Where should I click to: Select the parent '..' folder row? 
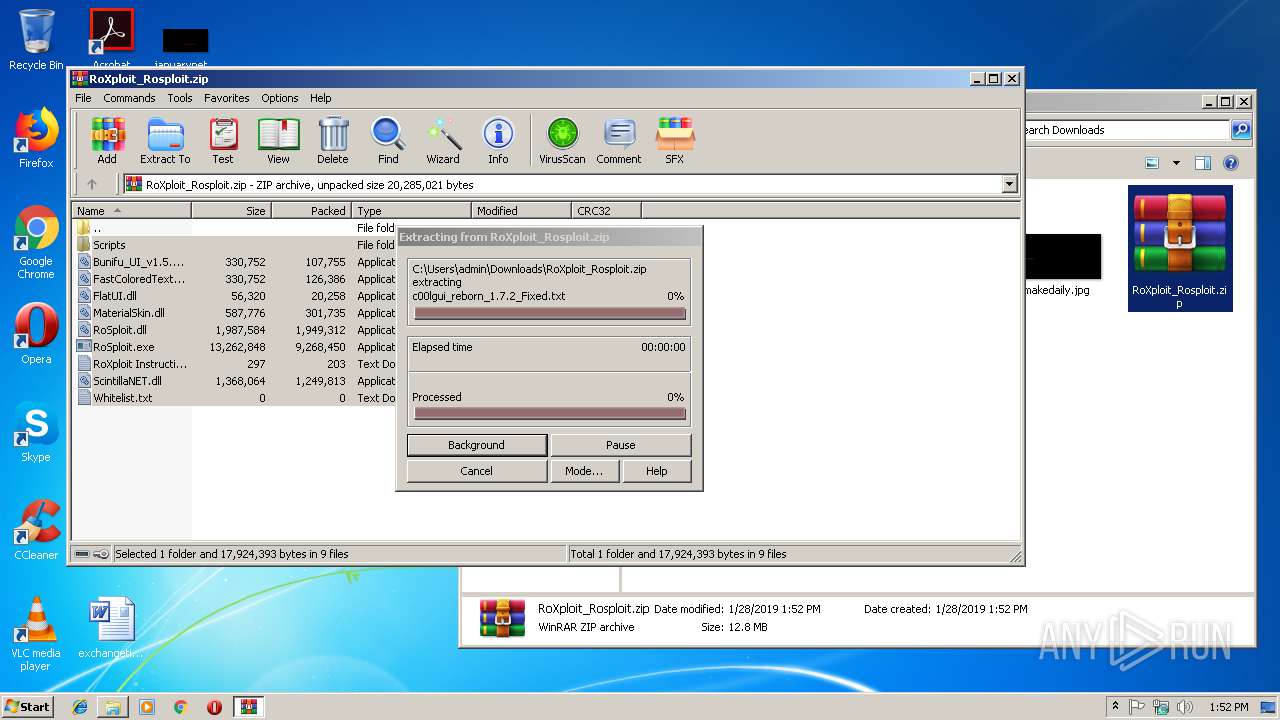pyautogui.click(x=233, y=228)
